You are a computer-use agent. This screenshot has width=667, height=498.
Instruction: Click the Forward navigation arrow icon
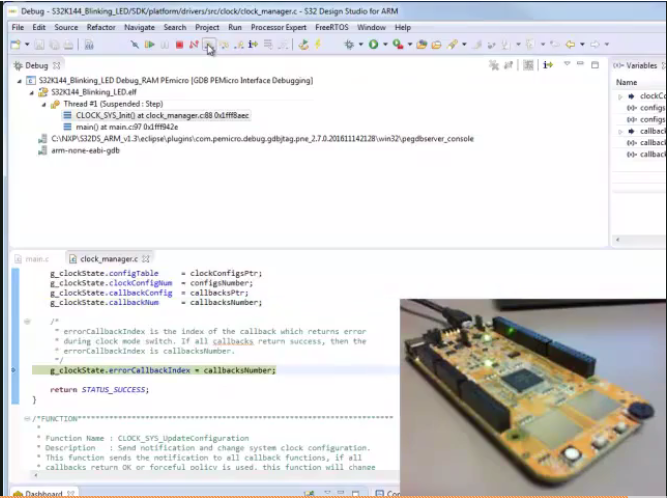[x=595, y=44]
